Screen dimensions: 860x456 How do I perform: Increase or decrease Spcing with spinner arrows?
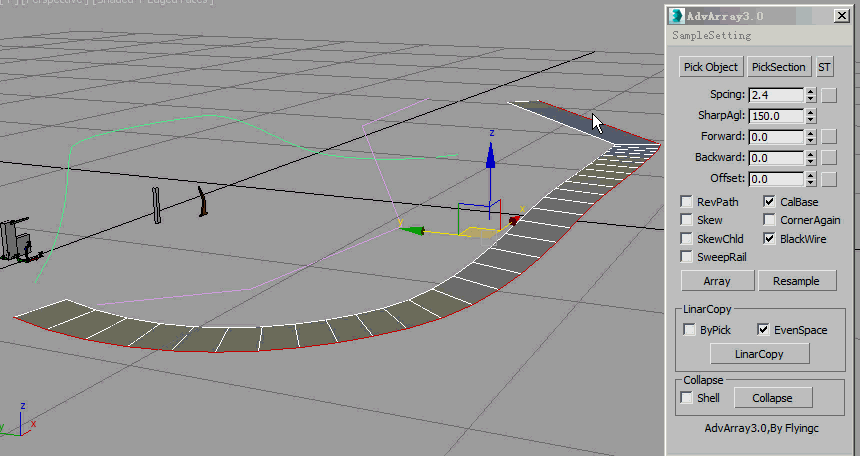(x=810, y=95)
